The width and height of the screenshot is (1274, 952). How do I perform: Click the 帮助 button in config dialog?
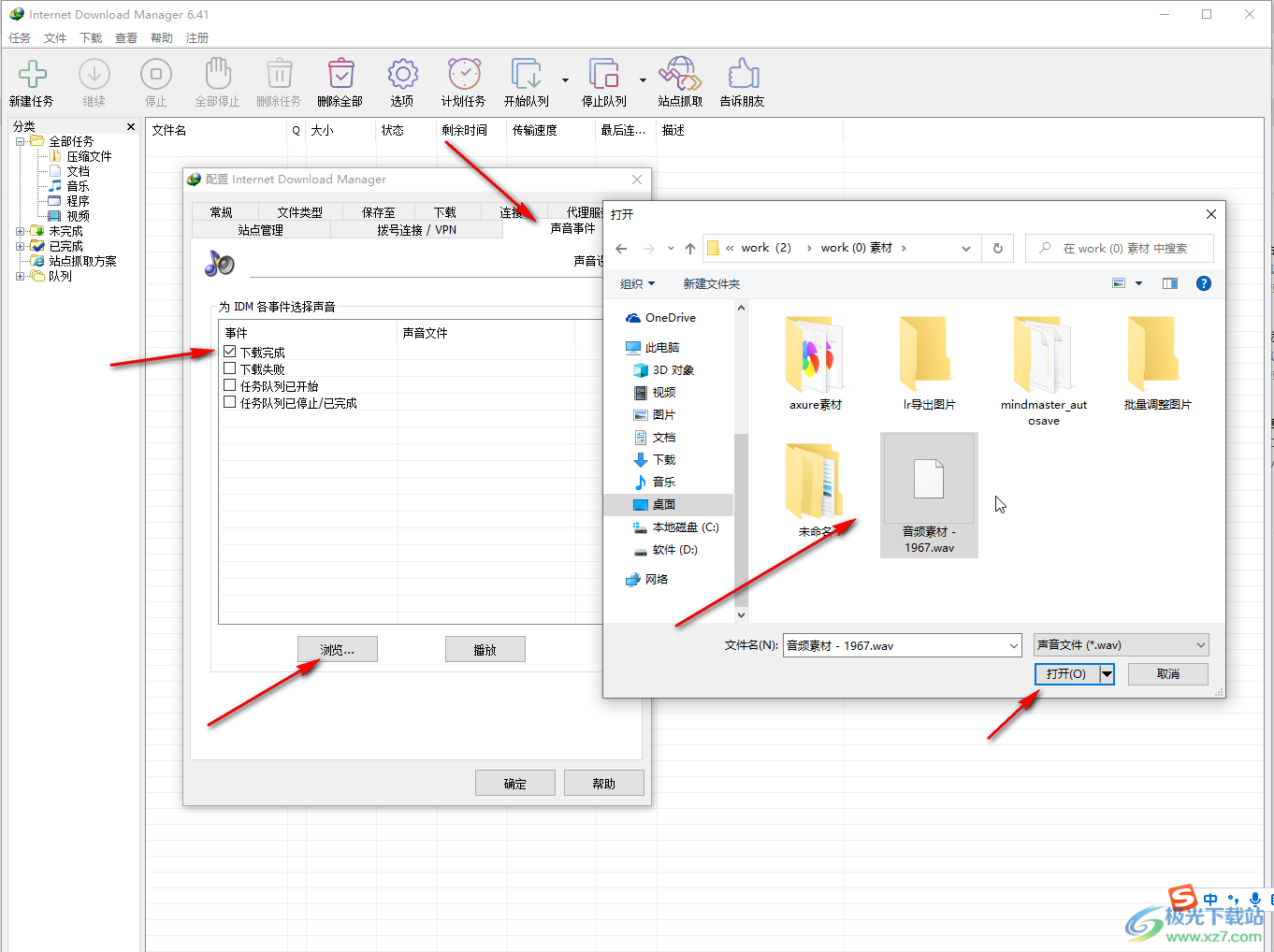click(x=604, y=784)
